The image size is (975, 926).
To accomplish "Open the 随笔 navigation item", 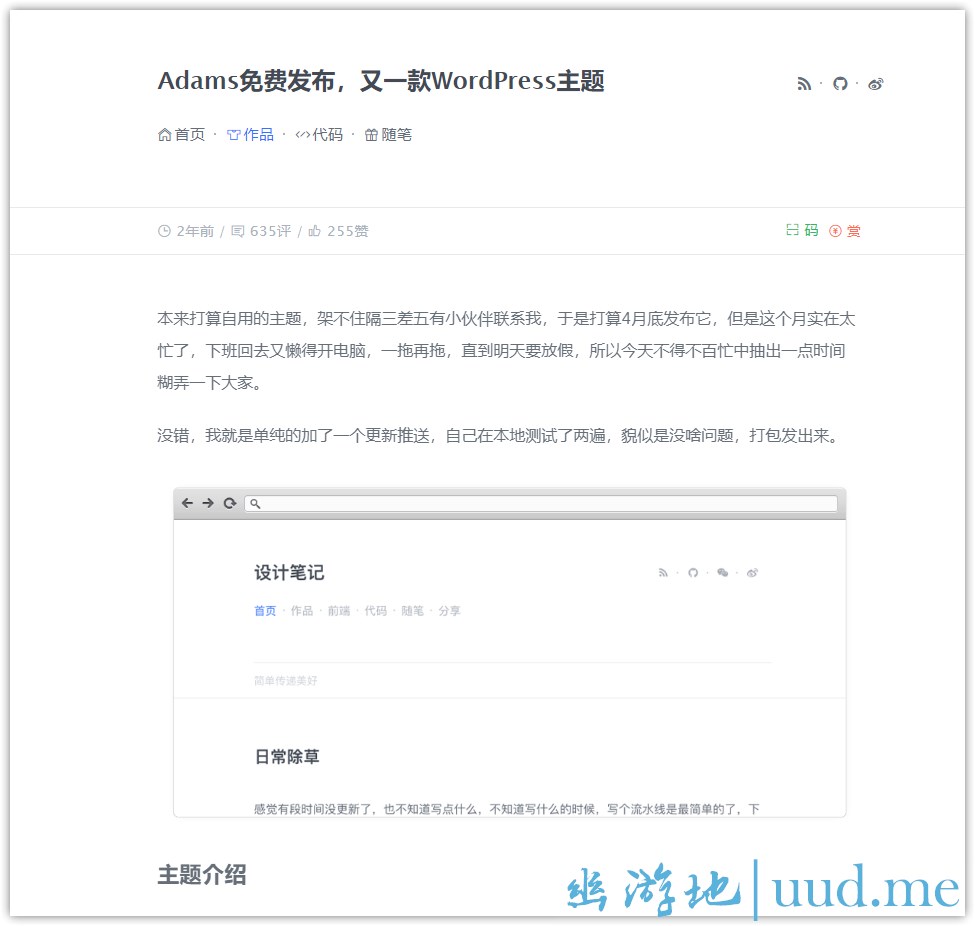I will click(x=388, y=135).
